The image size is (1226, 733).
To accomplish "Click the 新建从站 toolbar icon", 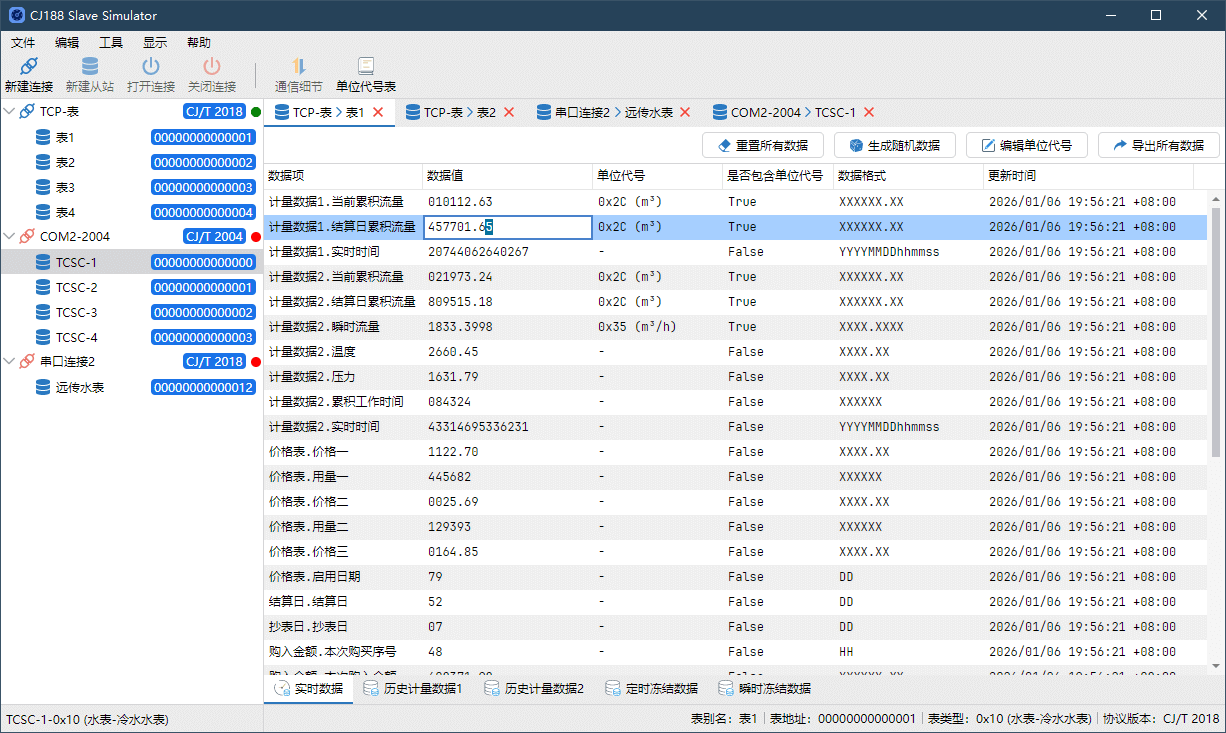I will [90, 67].
